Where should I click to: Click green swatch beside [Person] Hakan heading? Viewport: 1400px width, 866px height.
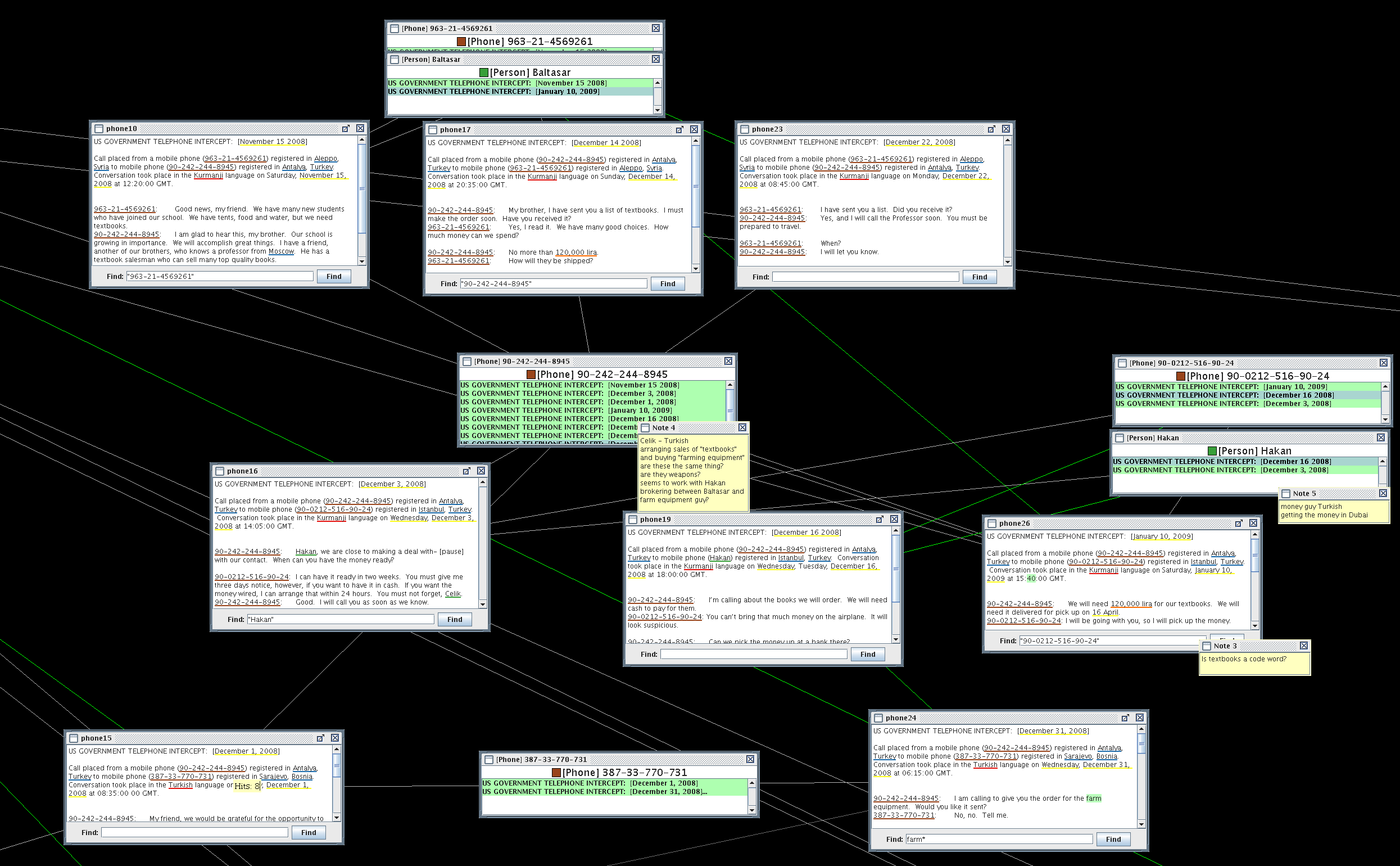click(1212, 452)
